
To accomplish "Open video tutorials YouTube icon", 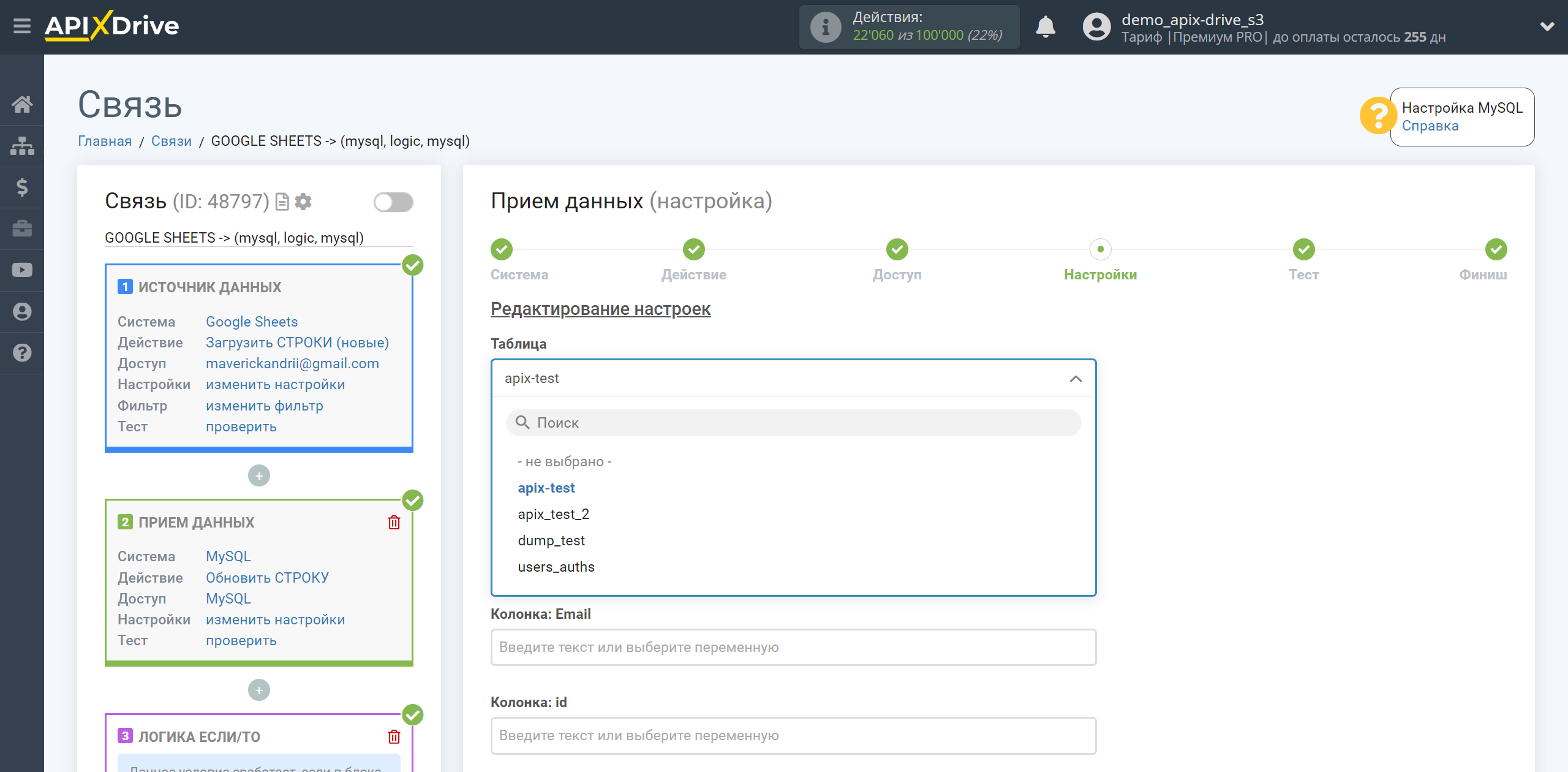I will point(22,270).
